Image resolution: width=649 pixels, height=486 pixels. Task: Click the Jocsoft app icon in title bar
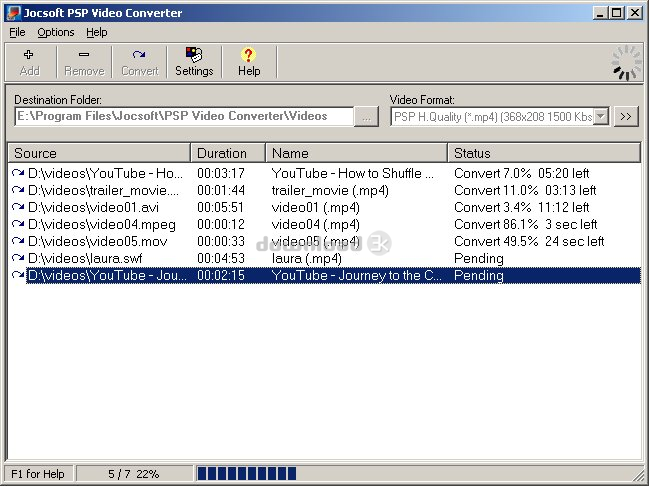tap(13, 13)
